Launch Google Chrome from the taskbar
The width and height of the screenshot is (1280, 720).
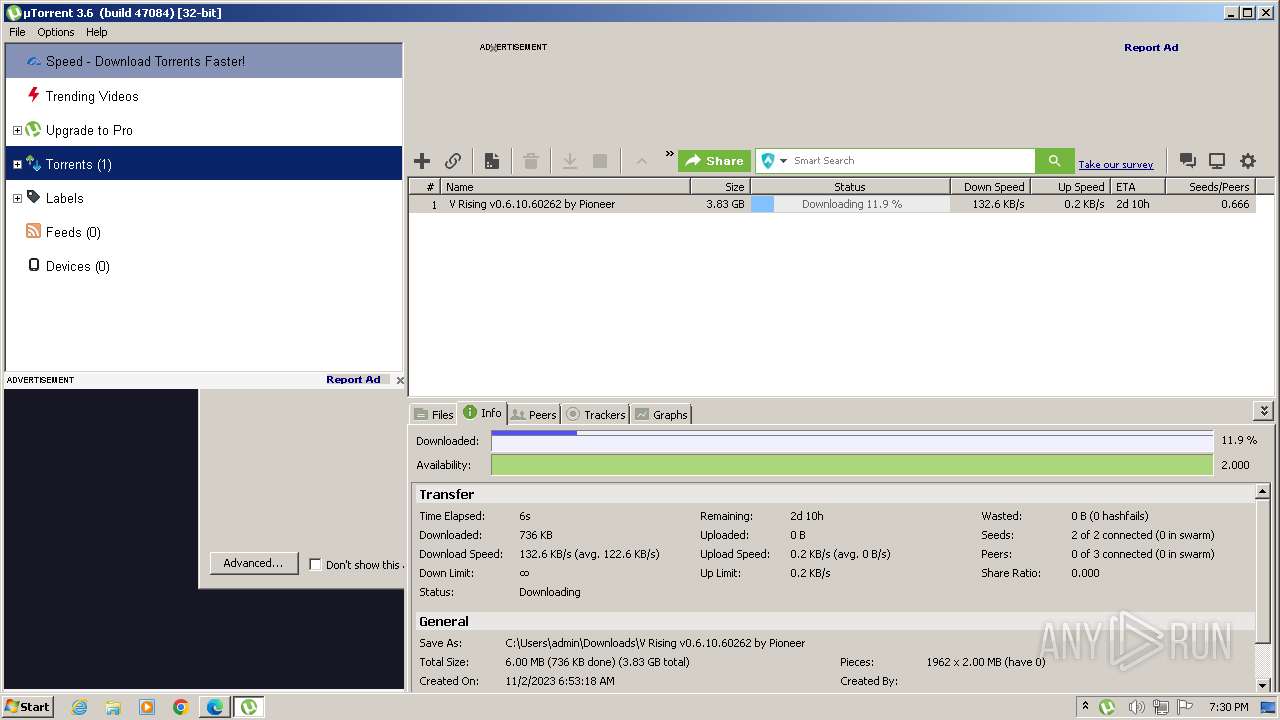tap(180, 707)
